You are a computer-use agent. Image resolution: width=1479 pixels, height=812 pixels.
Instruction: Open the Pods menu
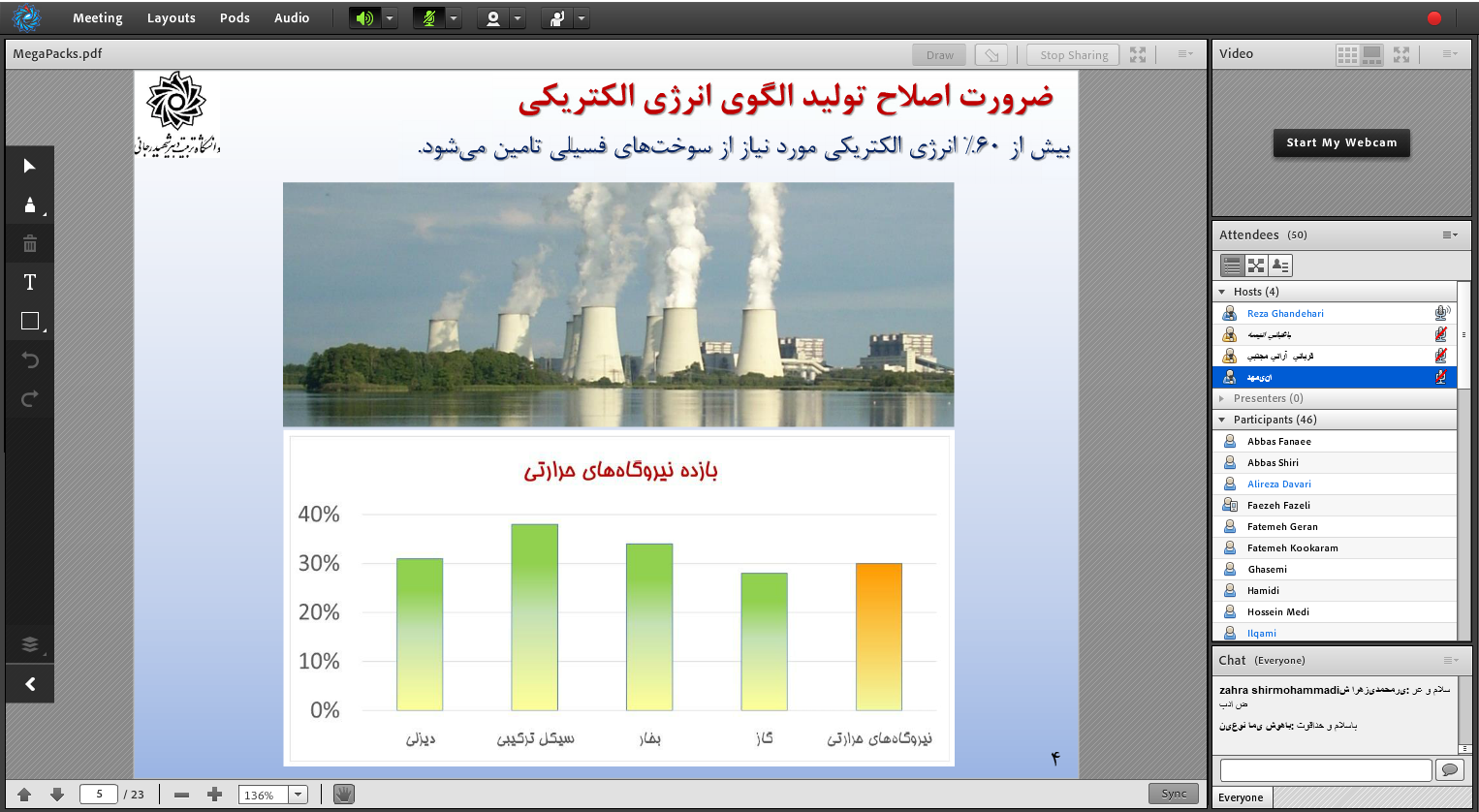[235, 18]
